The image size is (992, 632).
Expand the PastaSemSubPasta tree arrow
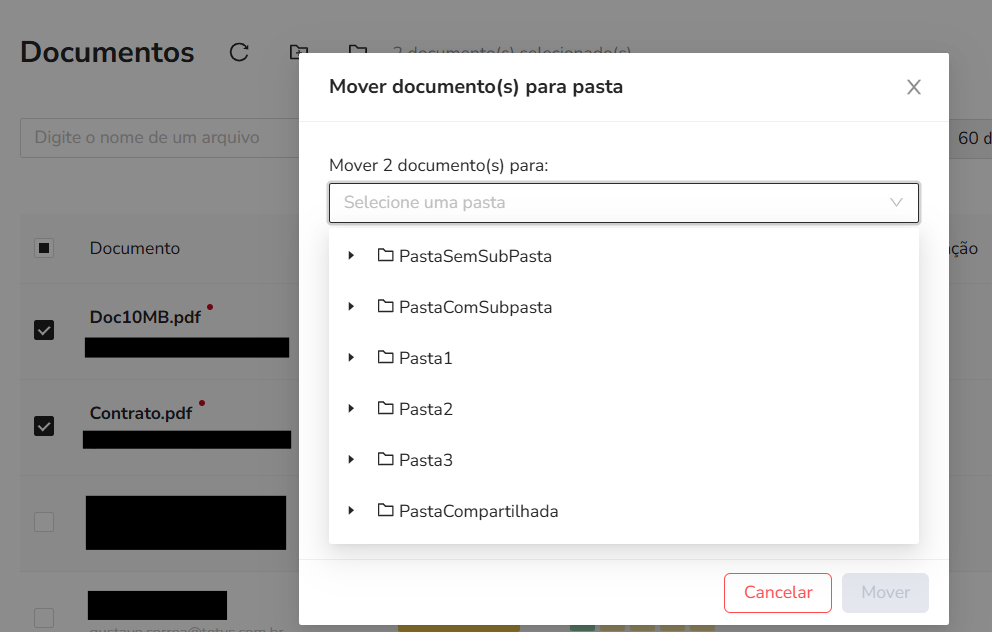click(351, 256)
